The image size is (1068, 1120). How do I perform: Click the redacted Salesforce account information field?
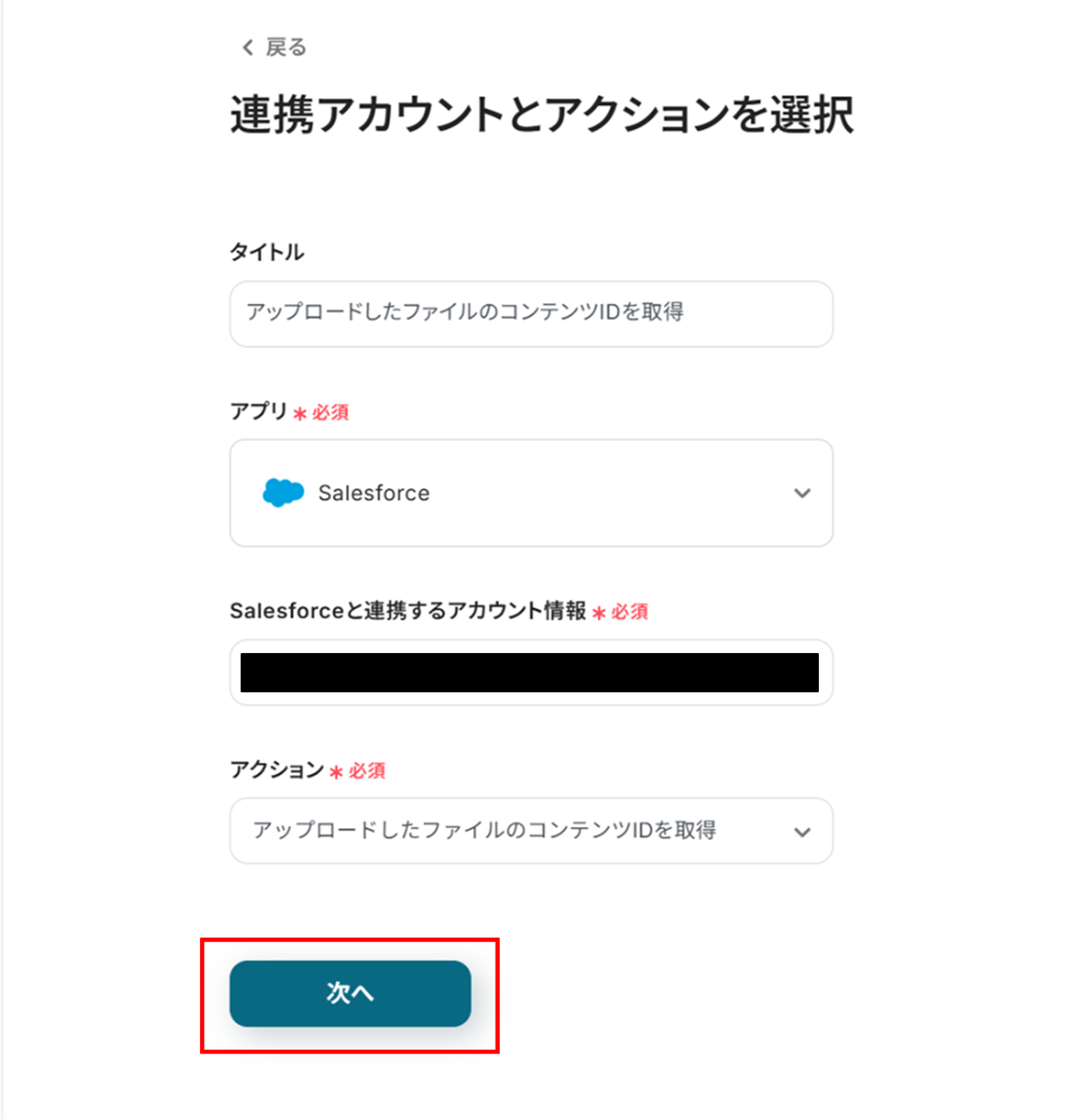pos(529,672)
